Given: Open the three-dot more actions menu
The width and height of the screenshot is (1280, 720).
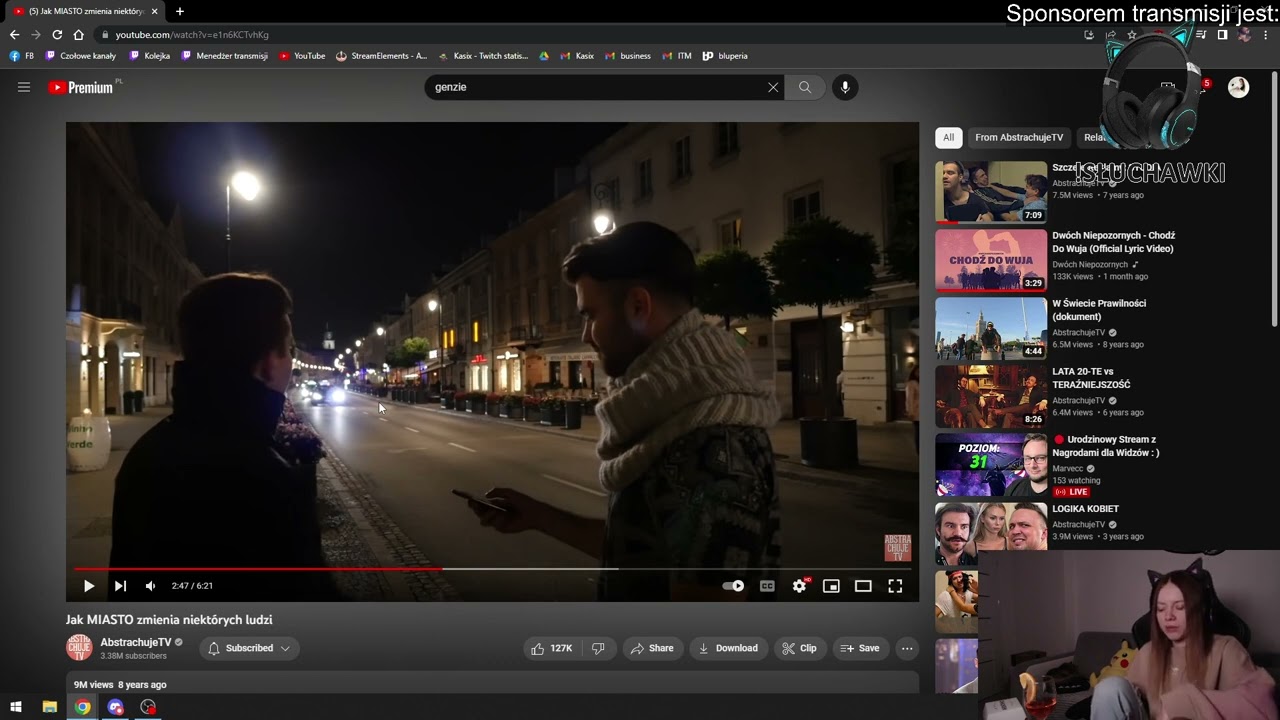Looking at the screenshot, I should [x=907, y=648].
